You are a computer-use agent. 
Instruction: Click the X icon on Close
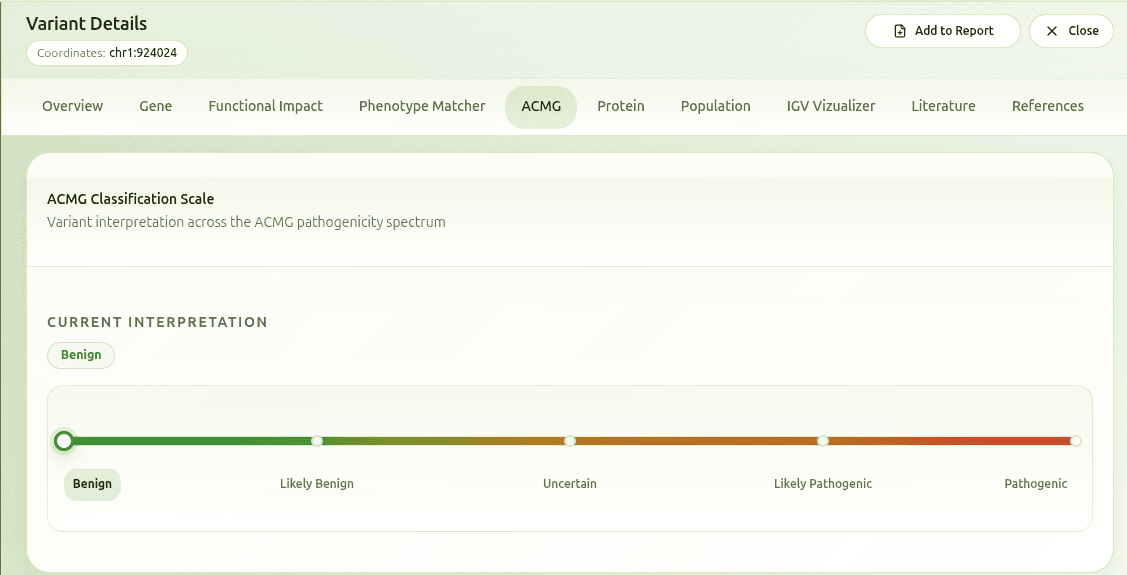point(1052,31)
